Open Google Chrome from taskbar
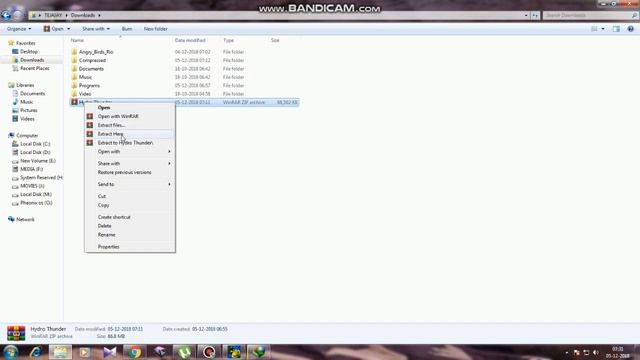Screen dimensions: 640x360 click(x=134, y=352)
